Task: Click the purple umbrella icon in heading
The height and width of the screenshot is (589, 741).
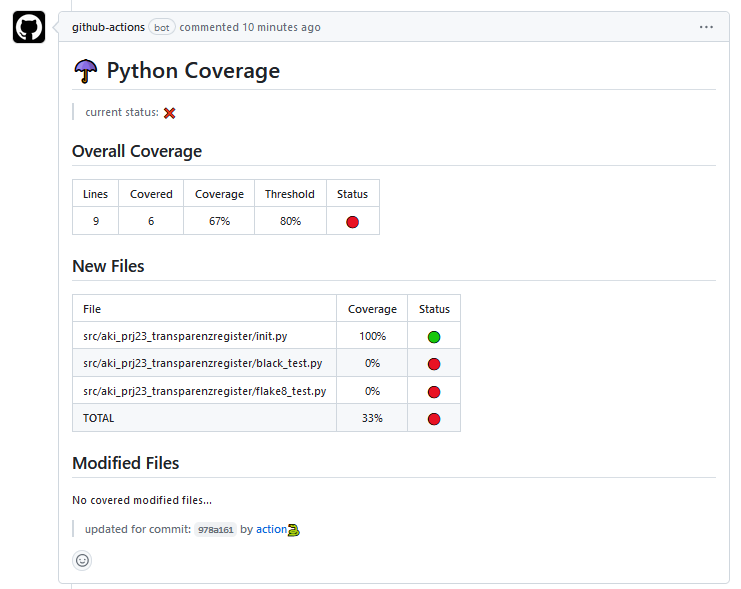Action: point(86,71)
